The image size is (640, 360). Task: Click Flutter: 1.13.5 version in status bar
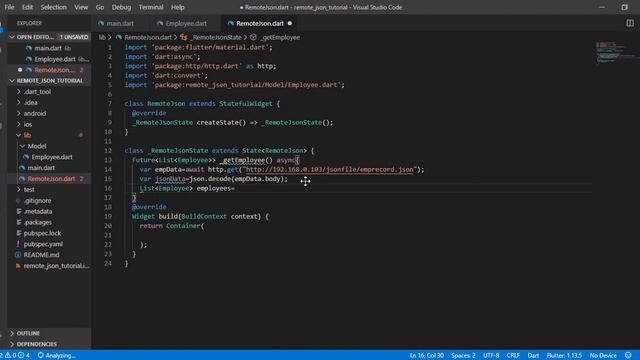[564, 355]
